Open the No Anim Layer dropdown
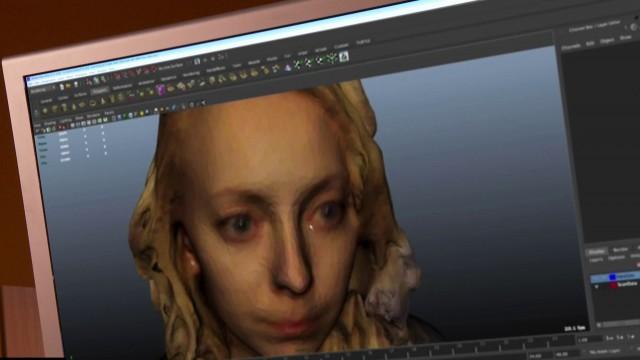Viewport: 640px width, 360px height. 604,352
